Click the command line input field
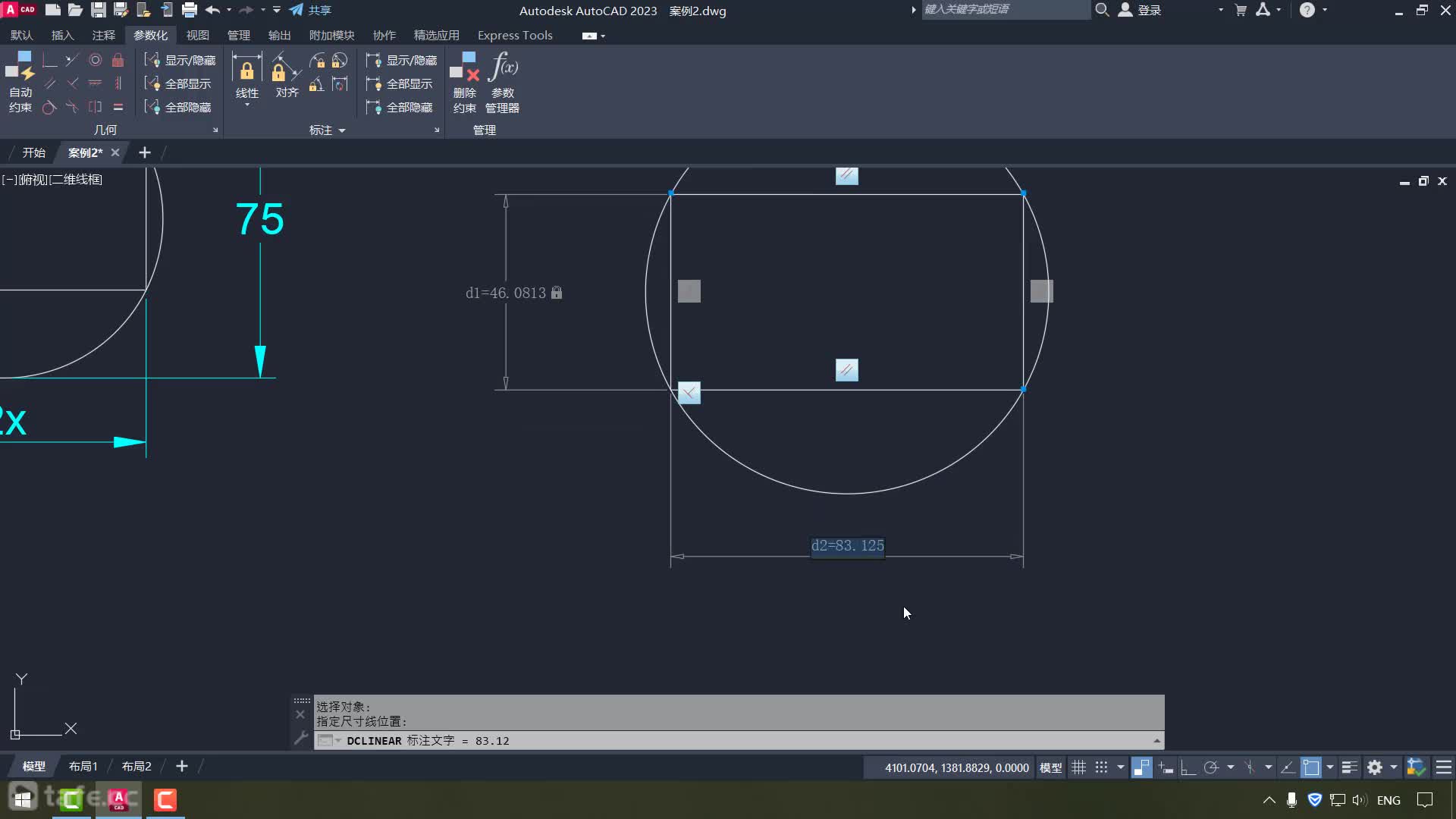 point(739,741)
